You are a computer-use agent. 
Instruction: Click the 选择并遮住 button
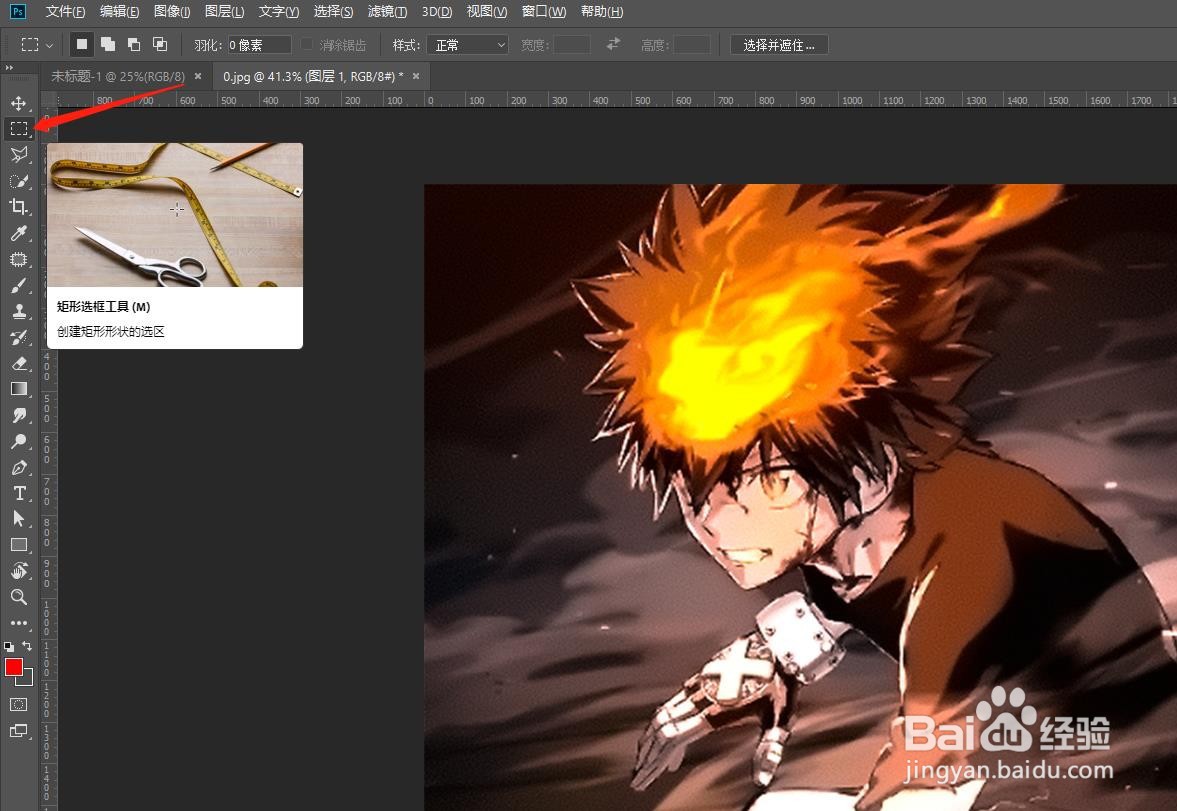pos(779,45)
